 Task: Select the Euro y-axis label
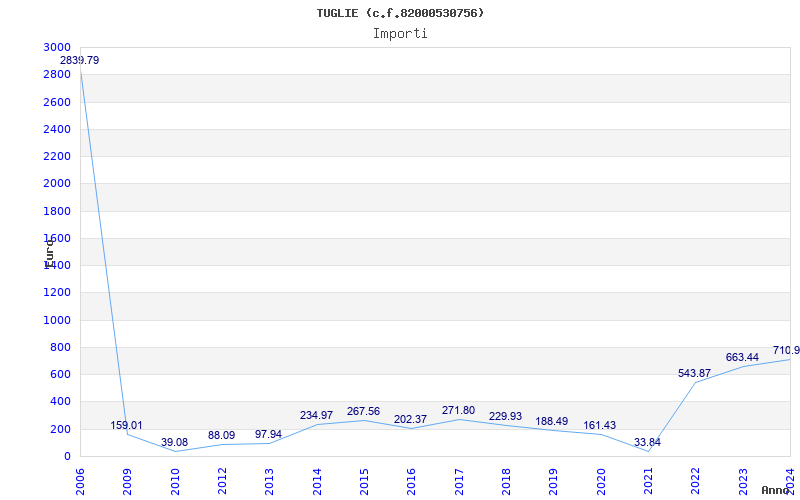[x=49, y=252]
